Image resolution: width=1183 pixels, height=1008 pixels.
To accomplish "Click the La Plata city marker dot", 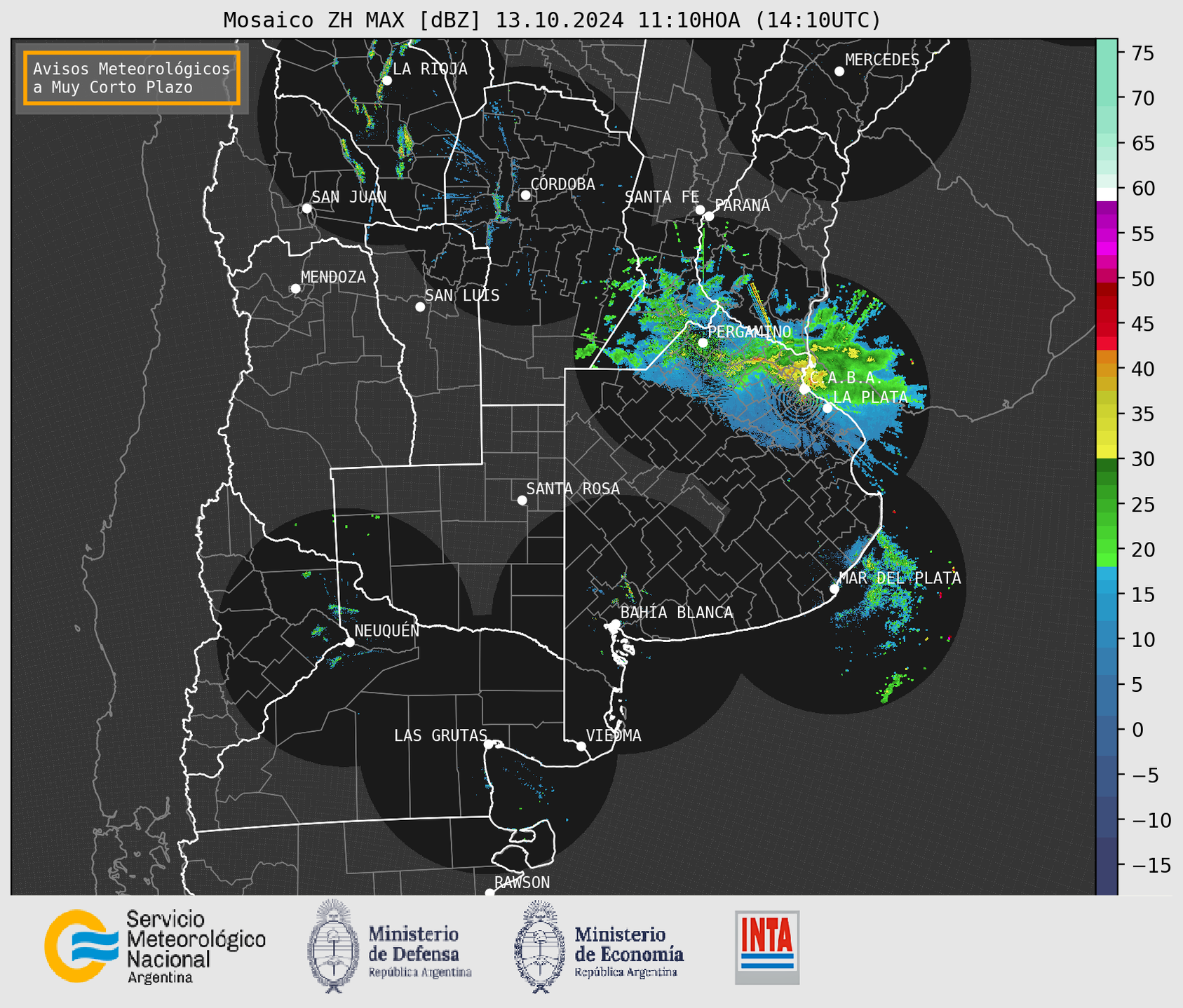I will point(827,408).
